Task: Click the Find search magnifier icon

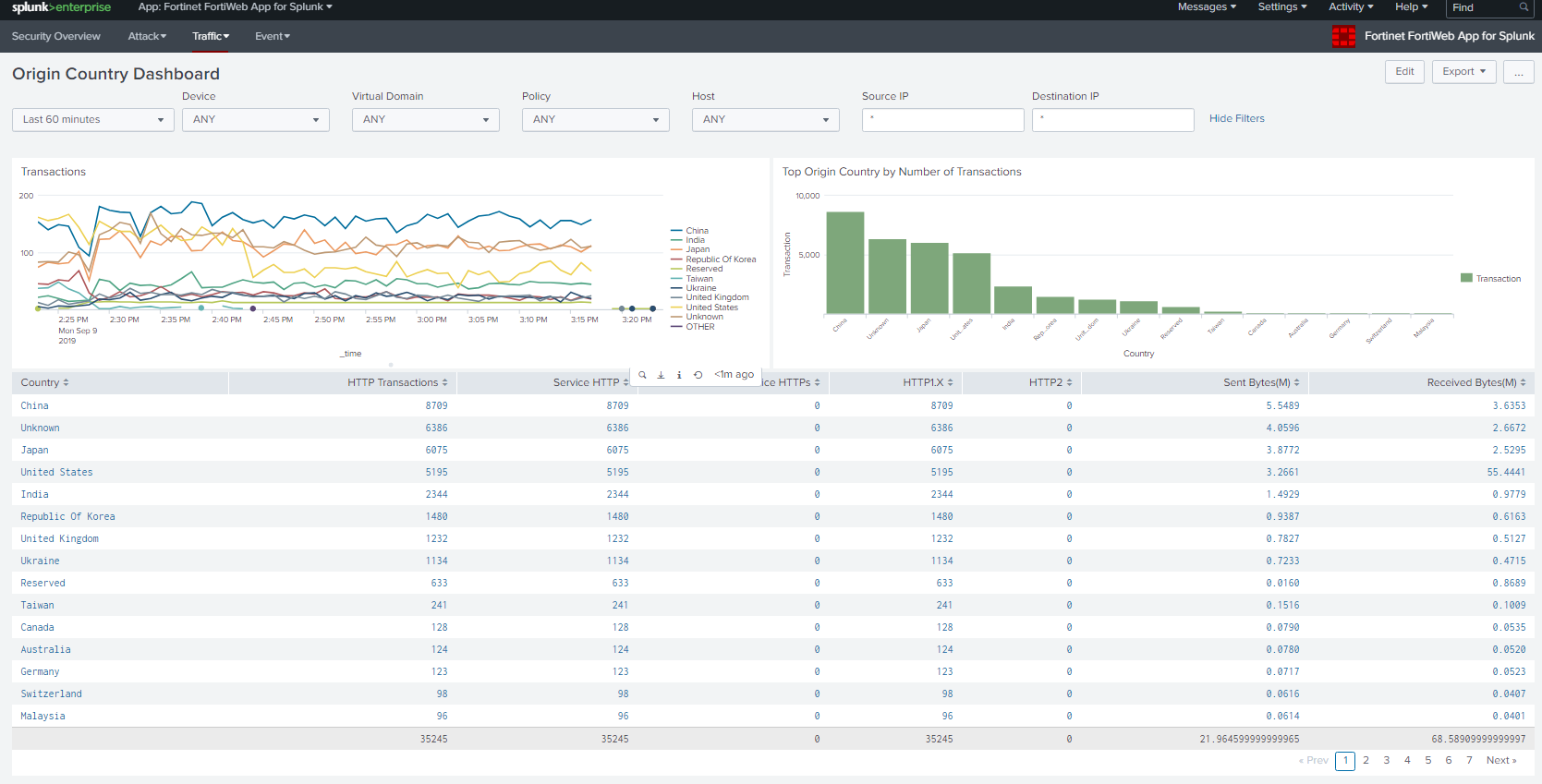Action: coord(1524,7)
